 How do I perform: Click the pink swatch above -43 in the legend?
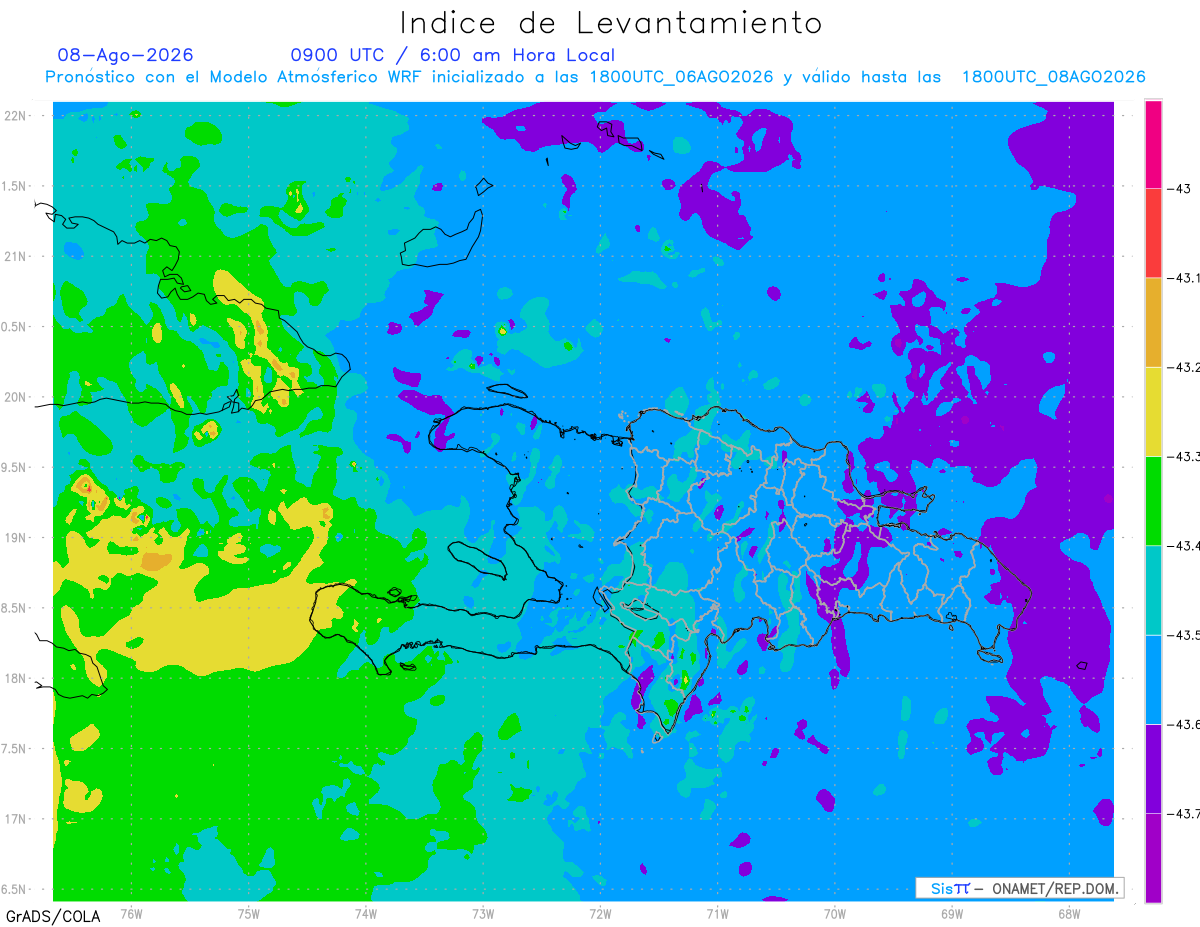[x=1153, y=144]
